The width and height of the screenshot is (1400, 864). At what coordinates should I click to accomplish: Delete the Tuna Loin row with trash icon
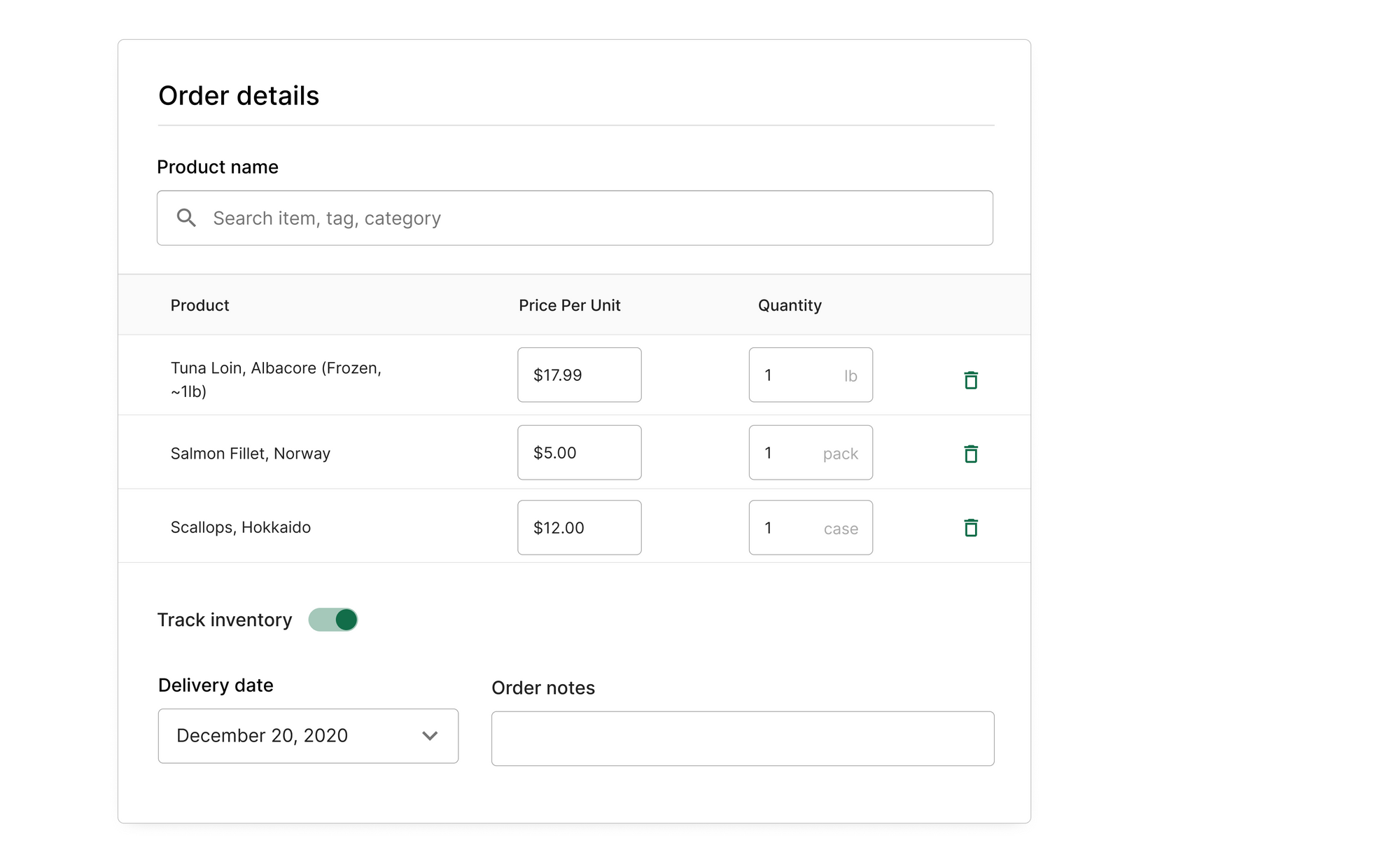click(x=971, y=379)
